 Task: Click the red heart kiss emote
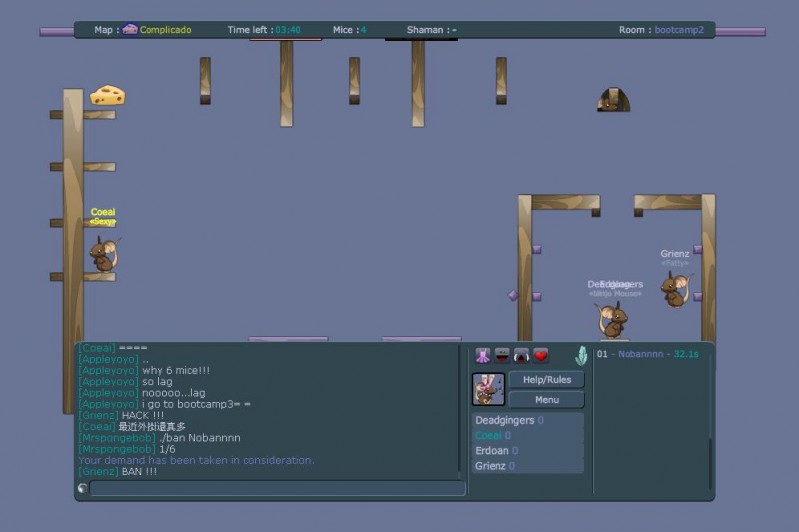pyautogui.click(x=541, y=356)
